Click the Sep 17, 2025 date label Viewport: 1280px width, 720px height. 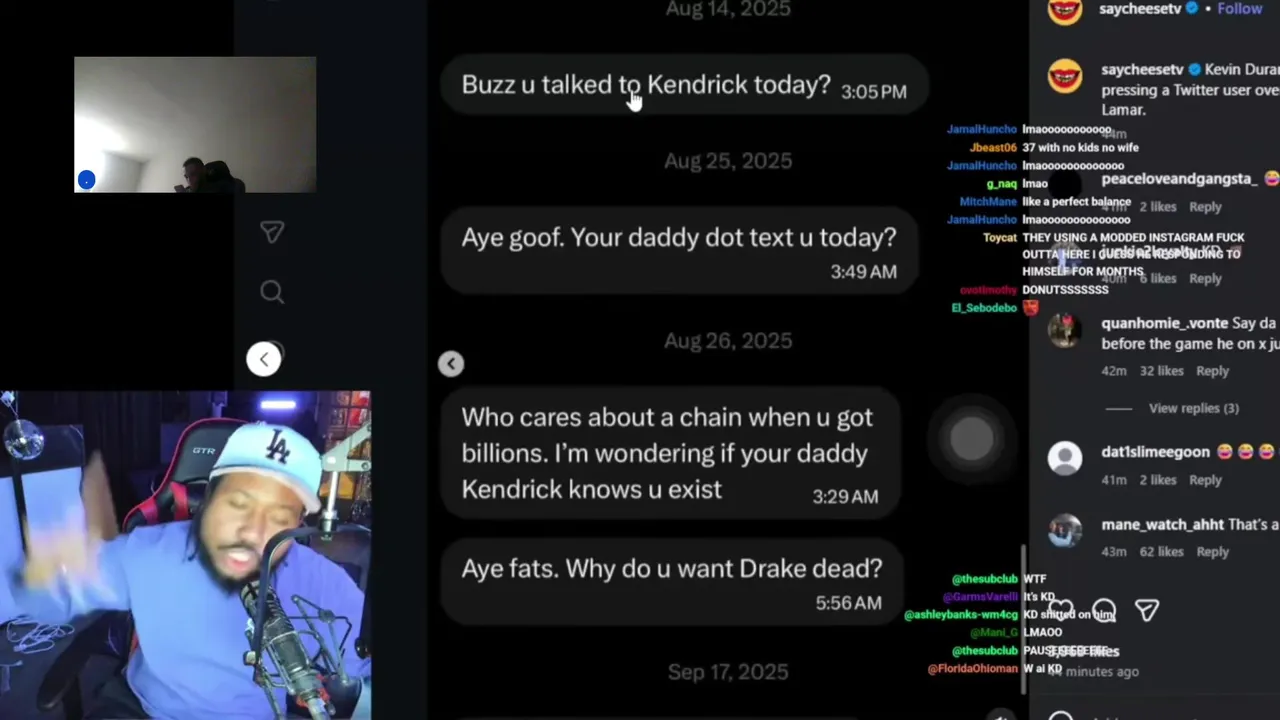click(728, 672)
